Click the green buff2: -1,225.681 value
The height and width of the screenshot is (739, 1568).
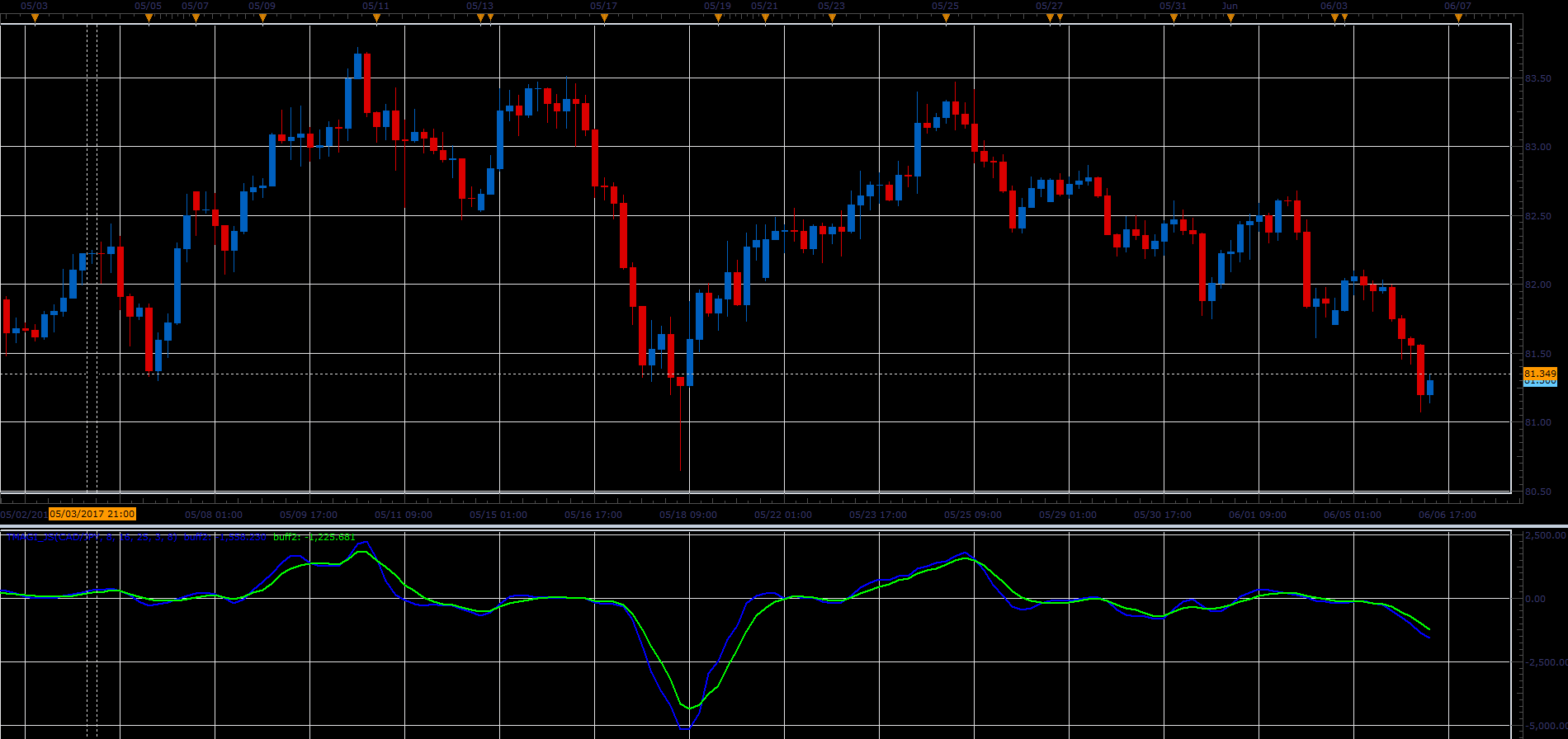point(314,537)
